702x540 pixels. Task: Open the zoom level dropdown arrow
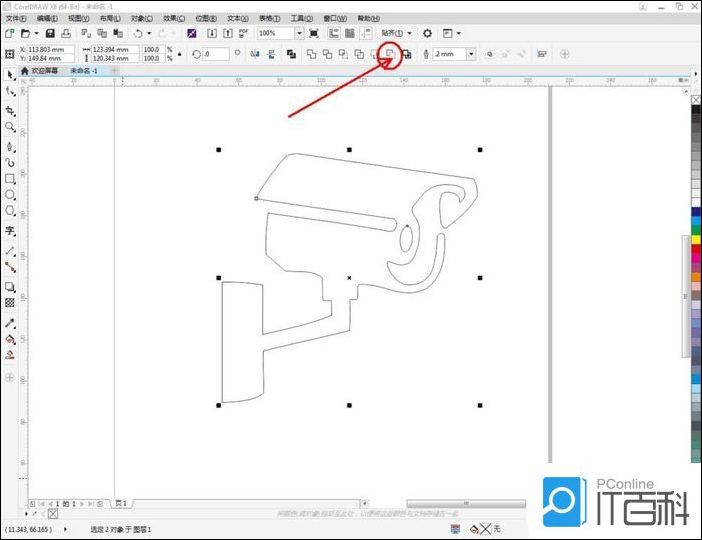[299, 33]
